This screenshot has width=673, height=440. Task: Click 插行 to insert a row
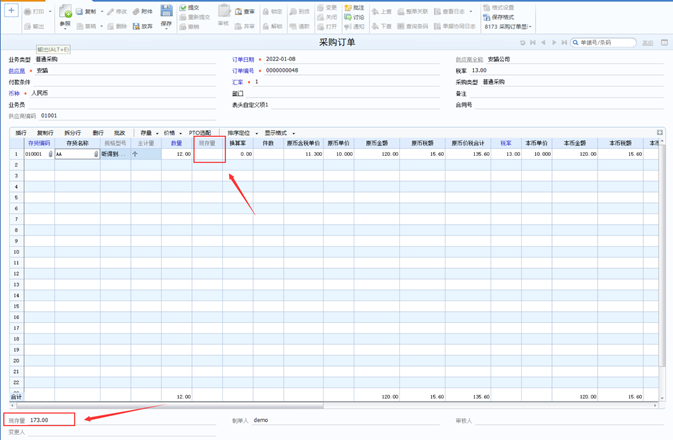[x=21, y=133]
